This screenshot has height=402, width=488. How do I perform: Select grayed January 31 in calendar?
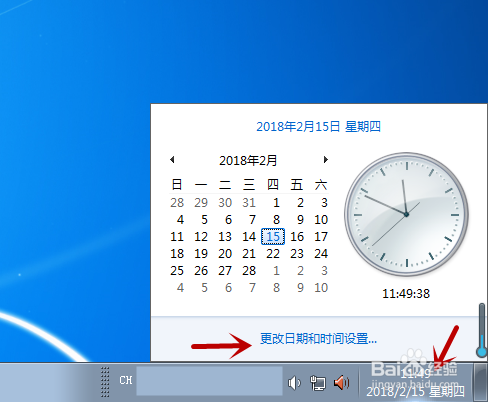click(249, 203)
